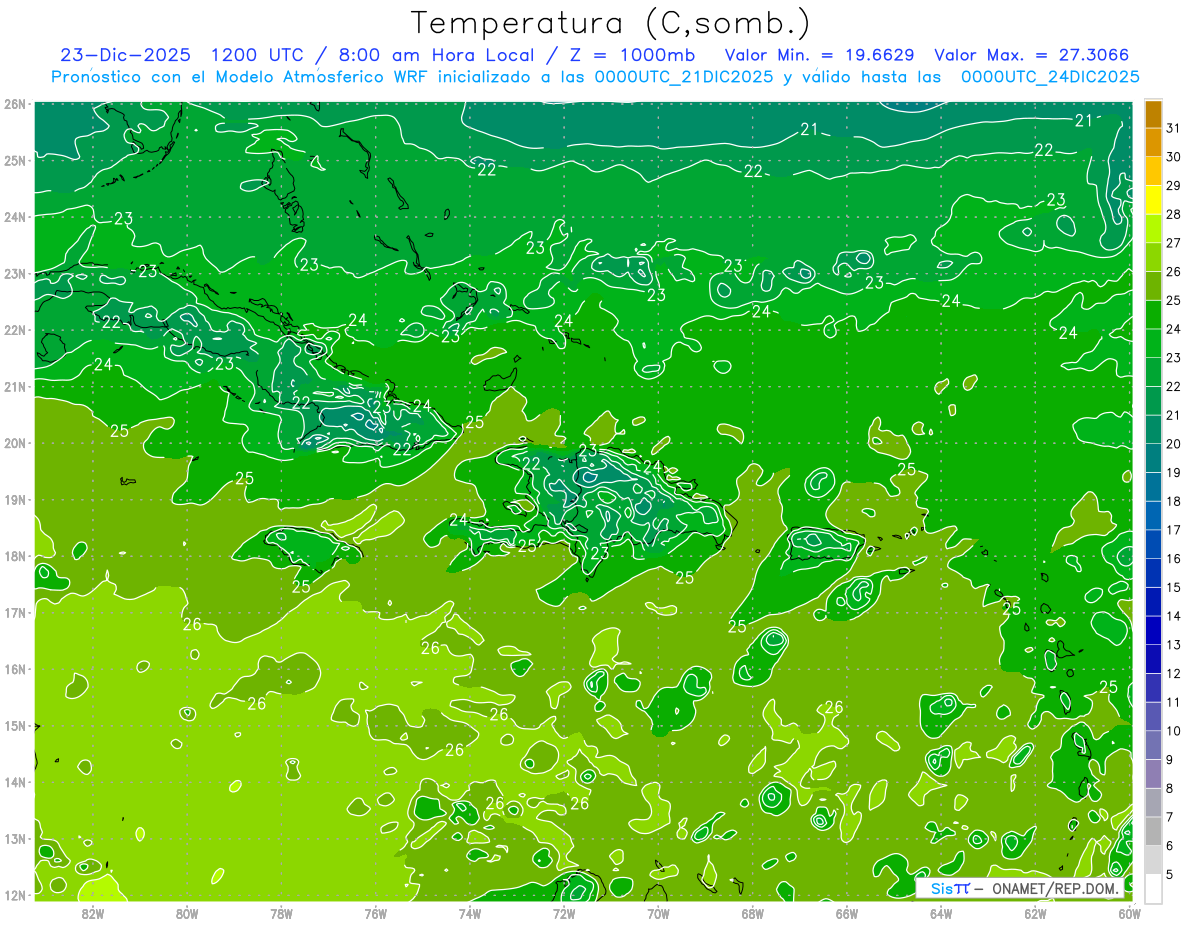Click the "26N" latitude axis label

[16, 104]
